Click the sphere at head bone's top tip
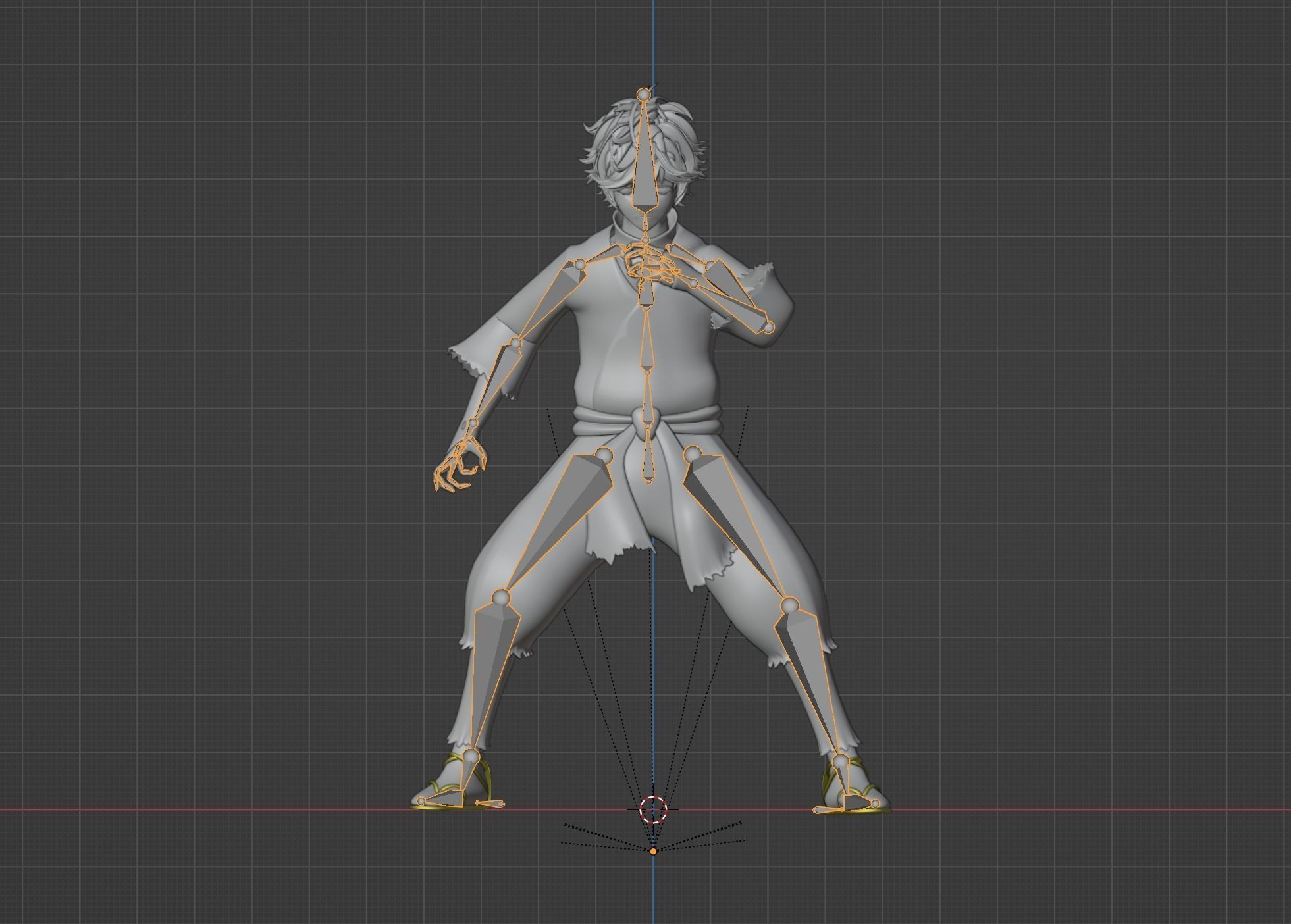 [x=644, y=95]
